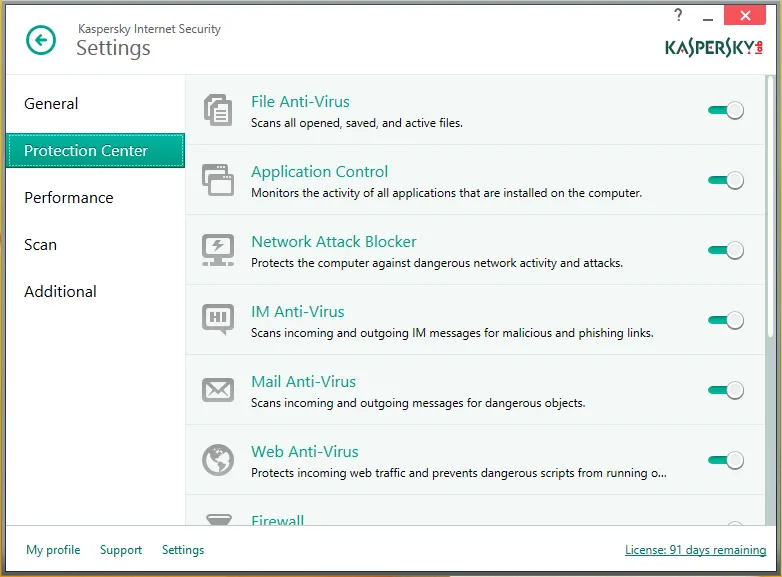Open My profile in the footer

click(x=53, y=550)
